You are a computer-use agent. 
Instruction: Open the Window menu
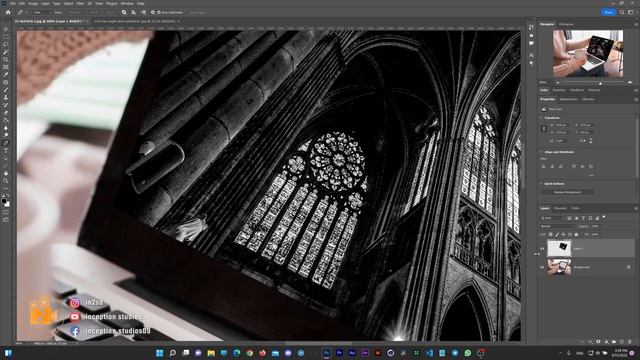pyautogui.click(x=127, y=3)
